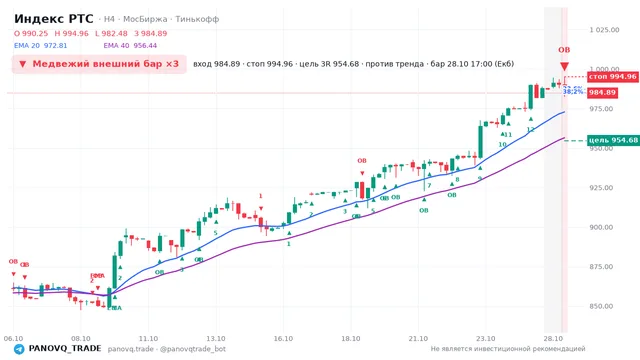Click the 900.00 price axis label
This screenshot has height=360, width=640.
[601, 227]
